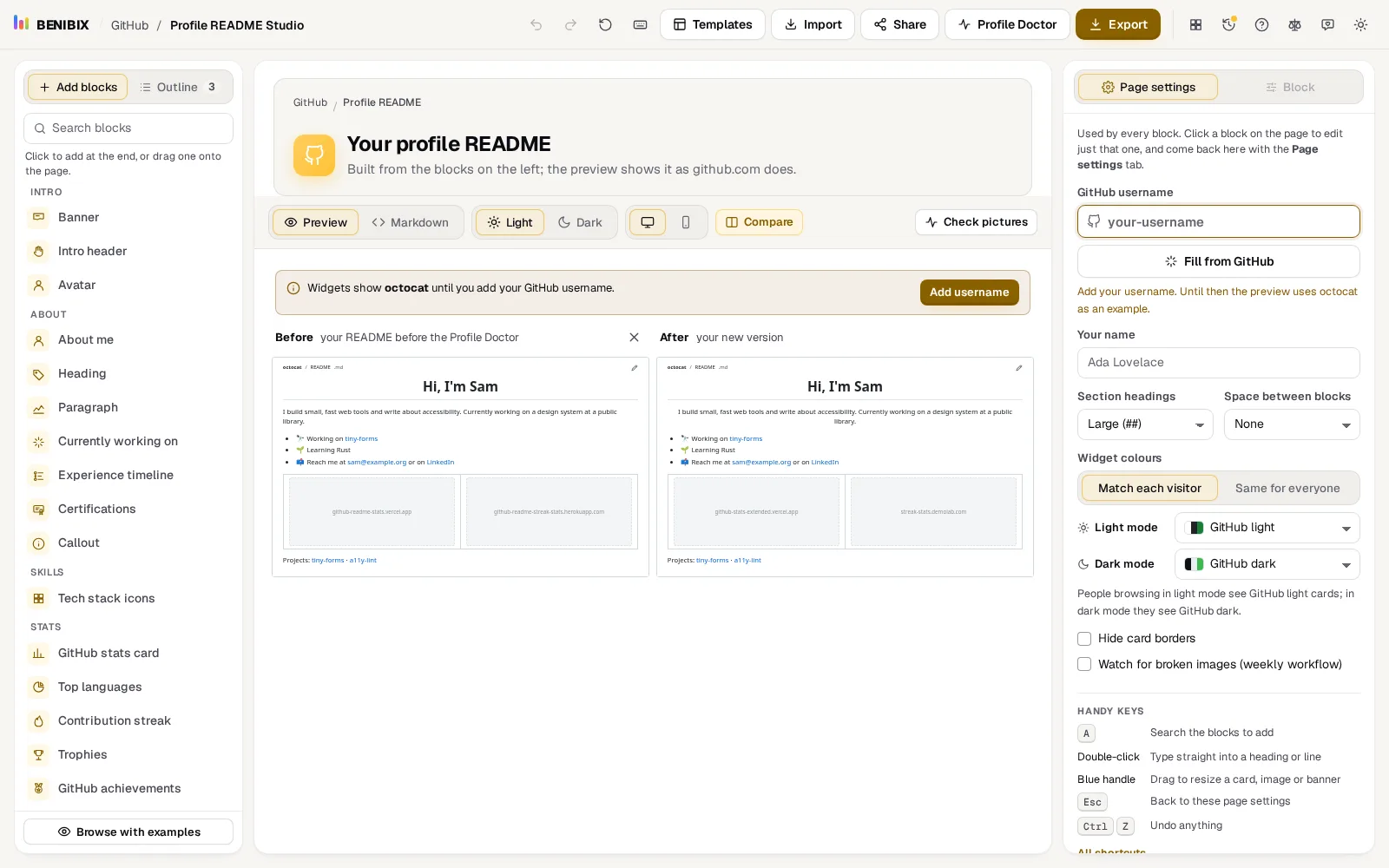Open the Outline tab
Image resolution: width=1389 pixels, height=868 pixels.
click(x=178, y=87)
